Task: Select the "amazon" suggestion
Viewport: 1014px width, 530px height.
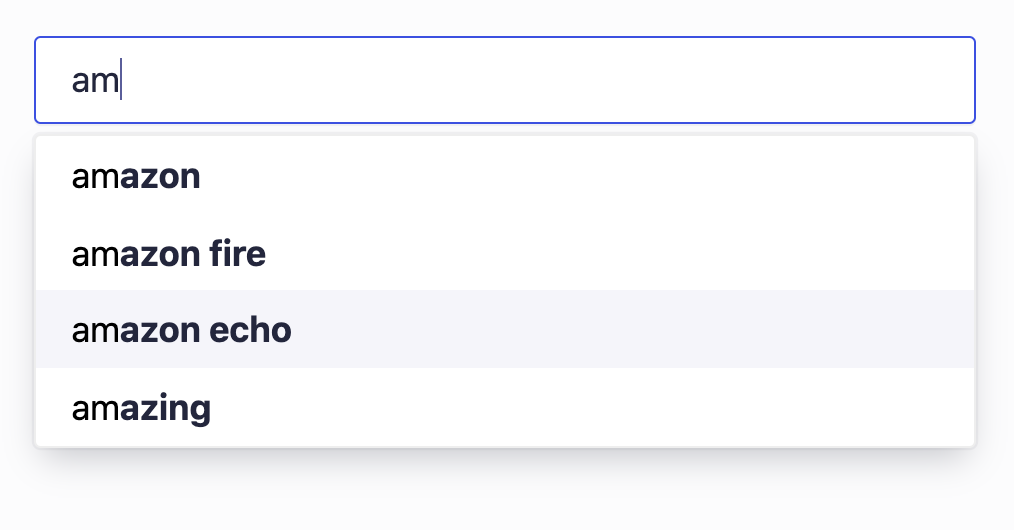Action: pyautogui.click(x=136, y=176)
